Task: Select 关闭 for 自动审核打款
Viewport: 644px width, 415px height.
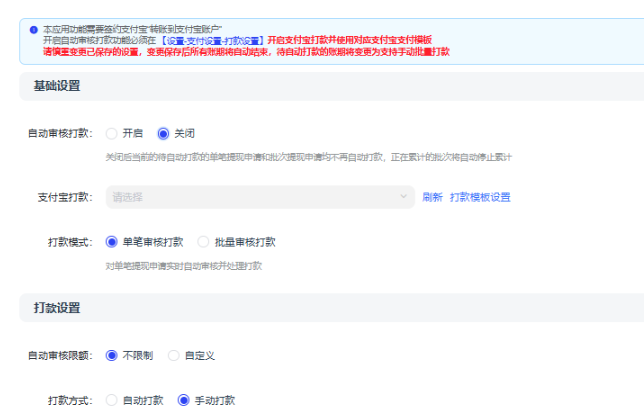Action: coord(164,133)
